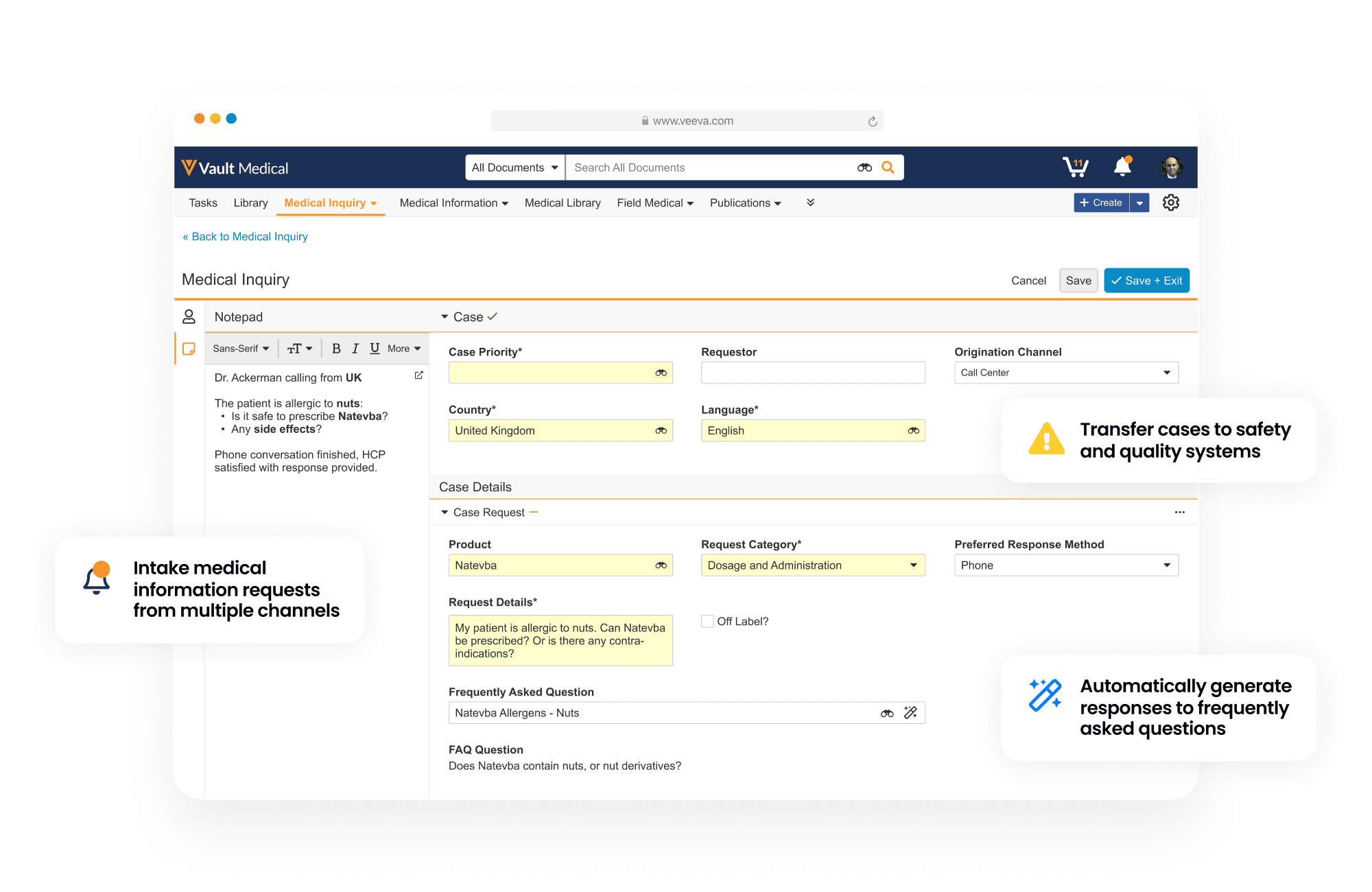Check the Off Label? checkbox
This screenshot has height=892, width=1372.
707,621
